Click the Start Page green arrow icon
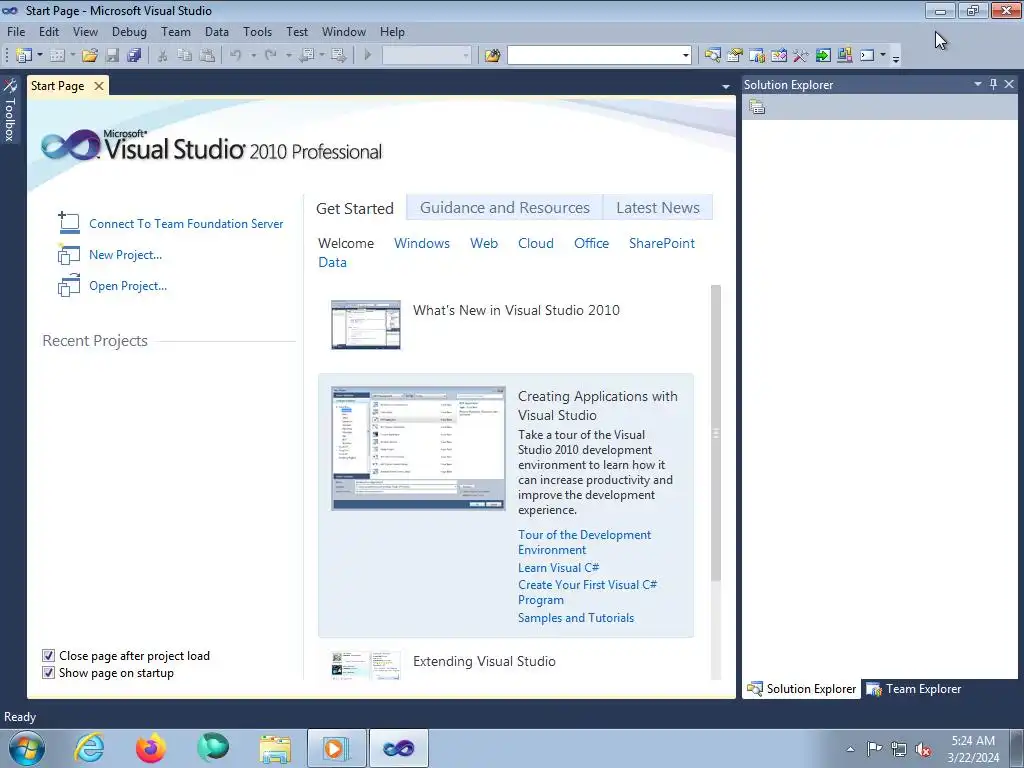 823,56
